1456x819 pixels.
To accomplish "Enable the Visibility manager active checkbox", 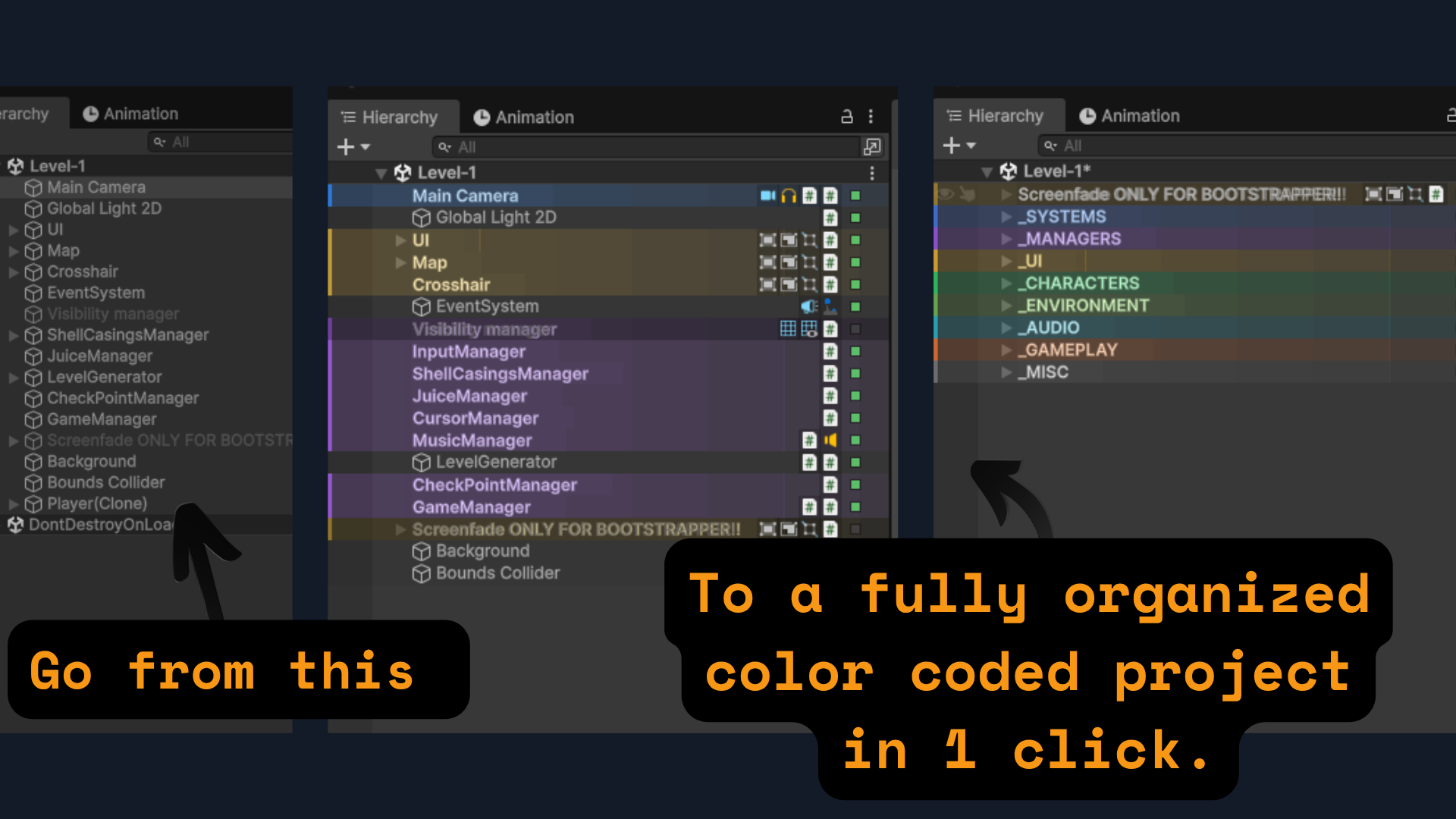I will pyautogui.click(x=855, y=329).
